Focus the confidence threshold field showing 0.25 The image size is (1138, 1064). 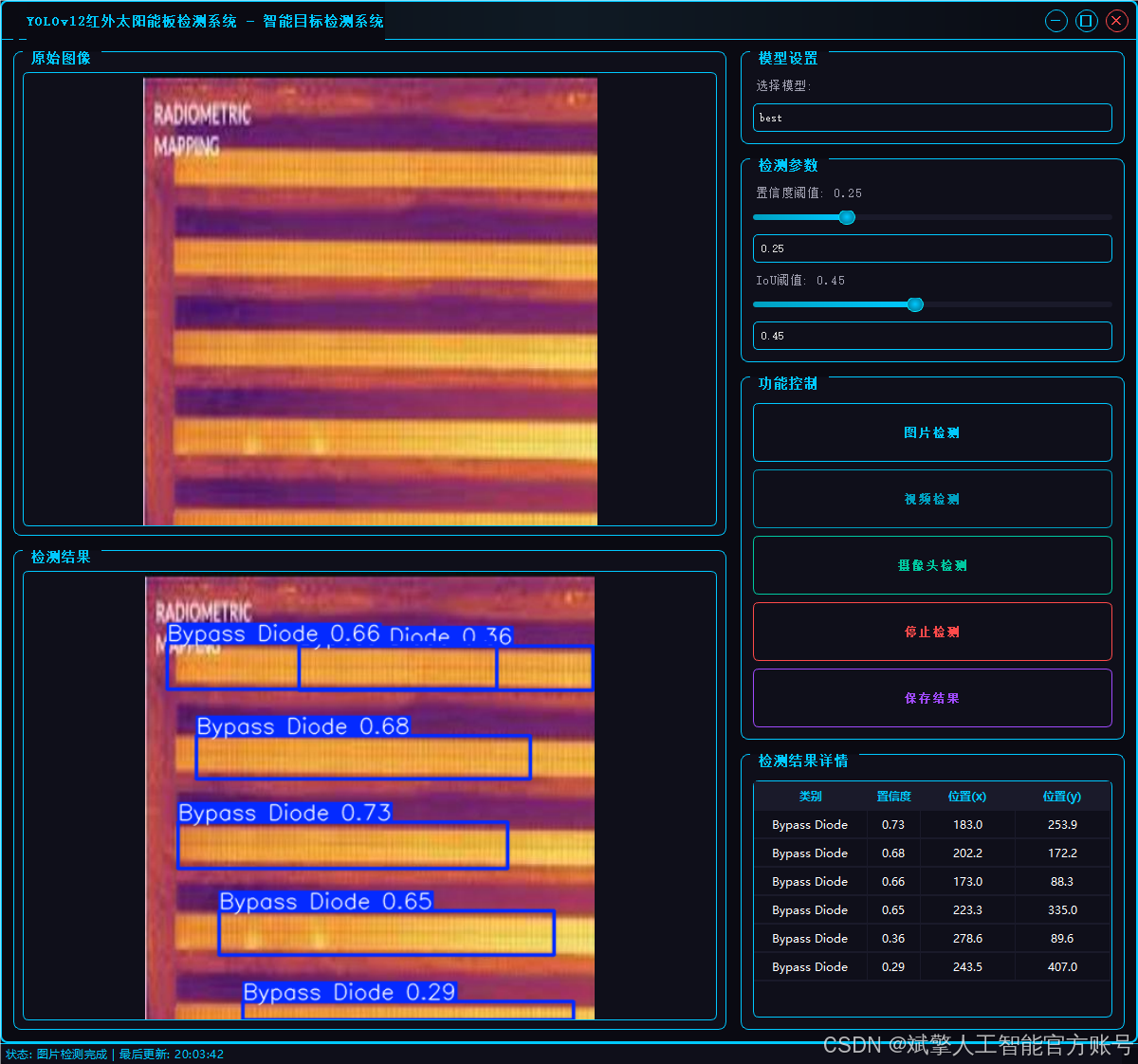[x=932, y=248]
